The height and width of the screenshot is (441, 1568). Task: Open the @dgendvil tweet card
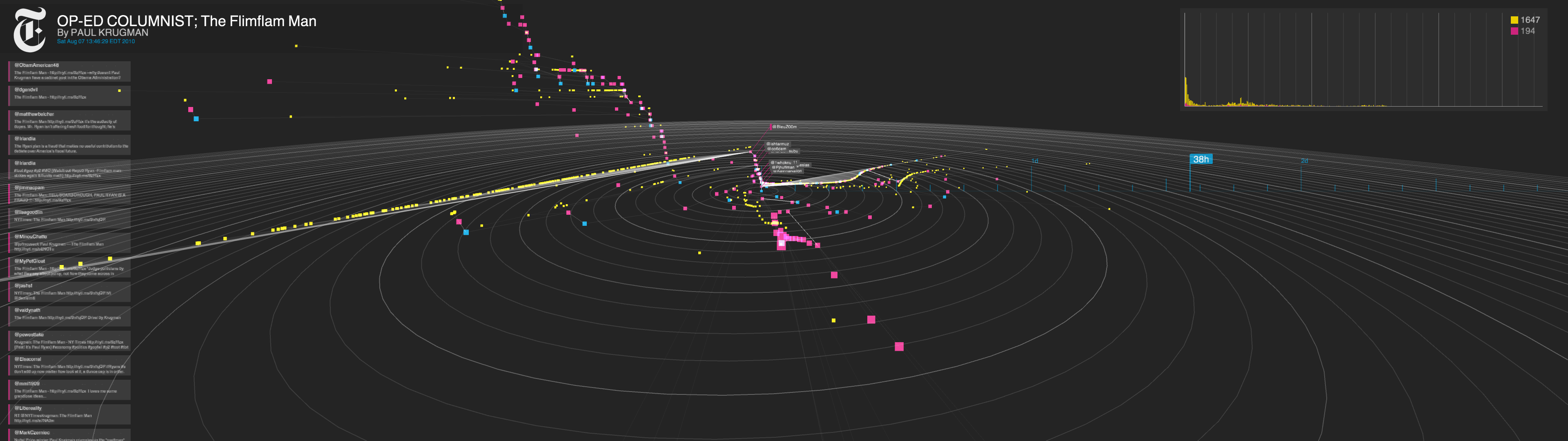coord(69,96)
